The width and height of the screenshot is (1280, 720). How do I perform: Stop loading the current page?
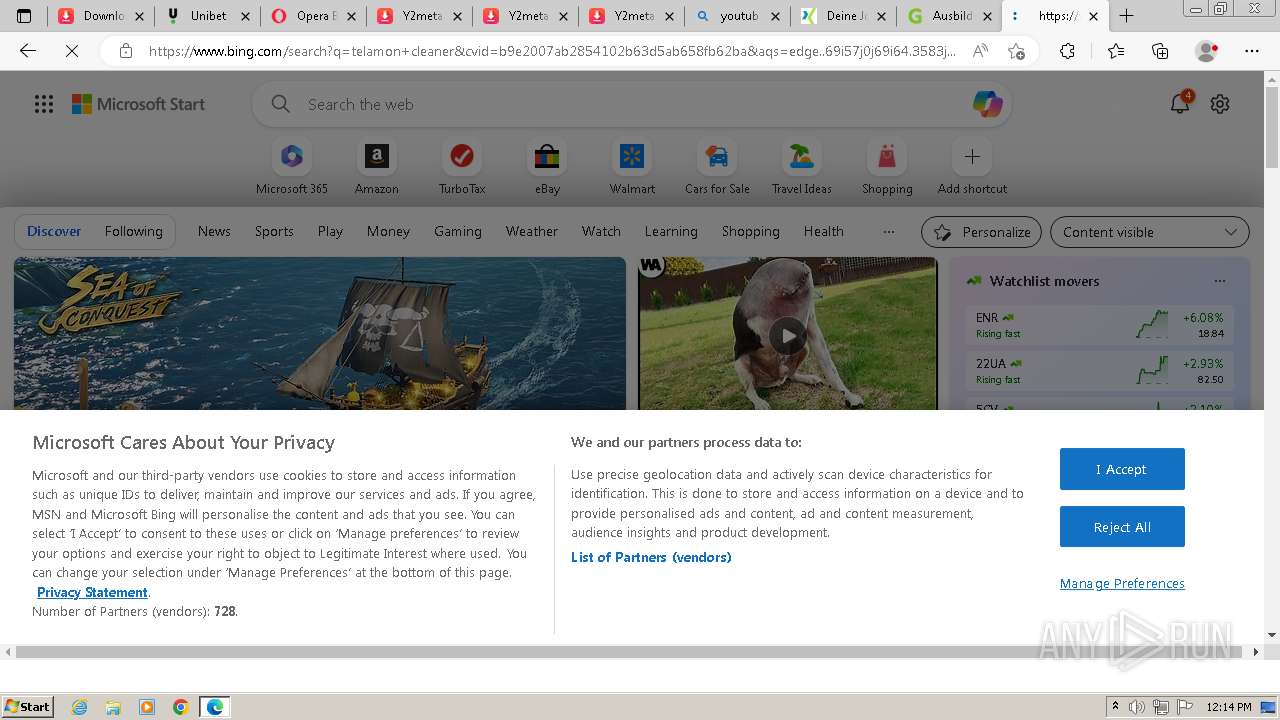(72, 51)
